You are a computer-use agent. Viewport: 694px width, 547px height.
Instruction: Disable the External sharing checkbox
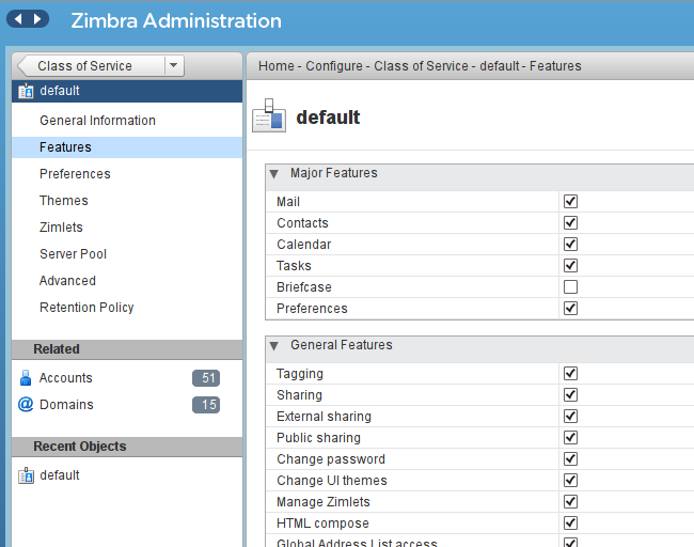[571, 416]
